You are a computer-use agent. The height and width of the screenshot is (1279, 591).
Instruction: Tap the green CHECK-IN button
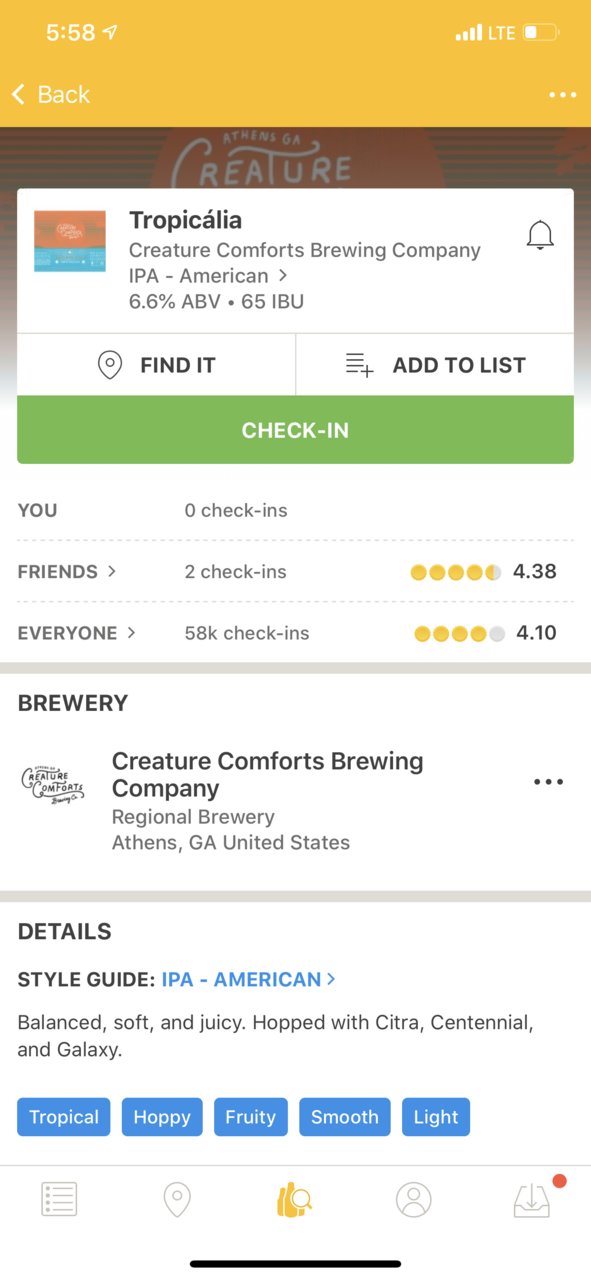[295, 430]
